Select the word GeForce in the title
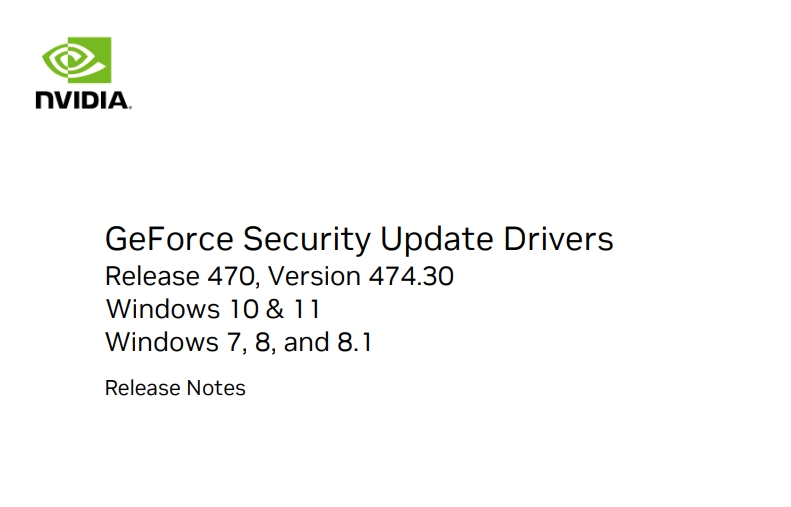 (x=169, y=239)
